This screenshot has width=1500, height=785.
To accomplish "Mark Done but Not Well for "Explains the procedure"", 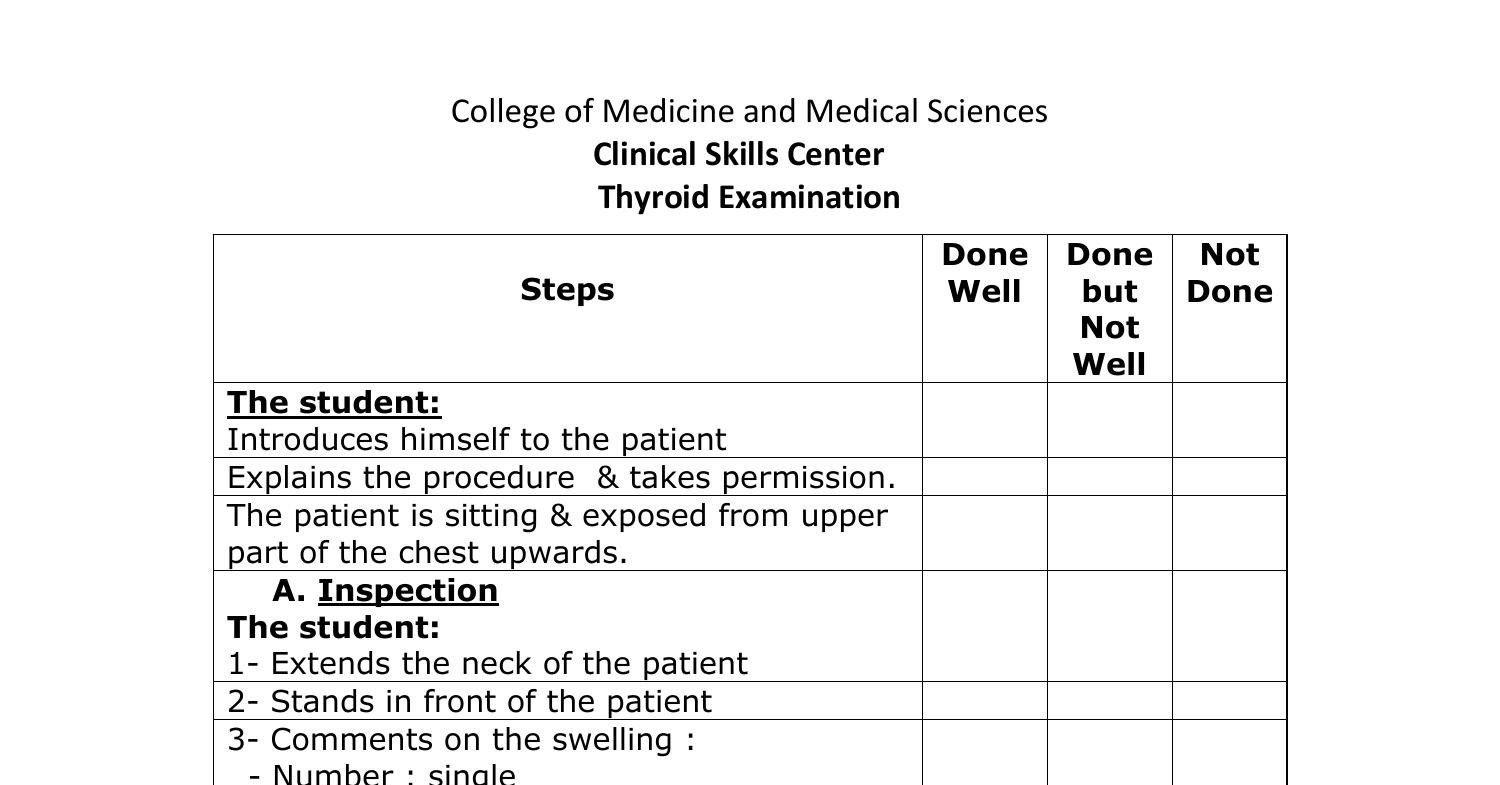I will [x=1109, y=477].
